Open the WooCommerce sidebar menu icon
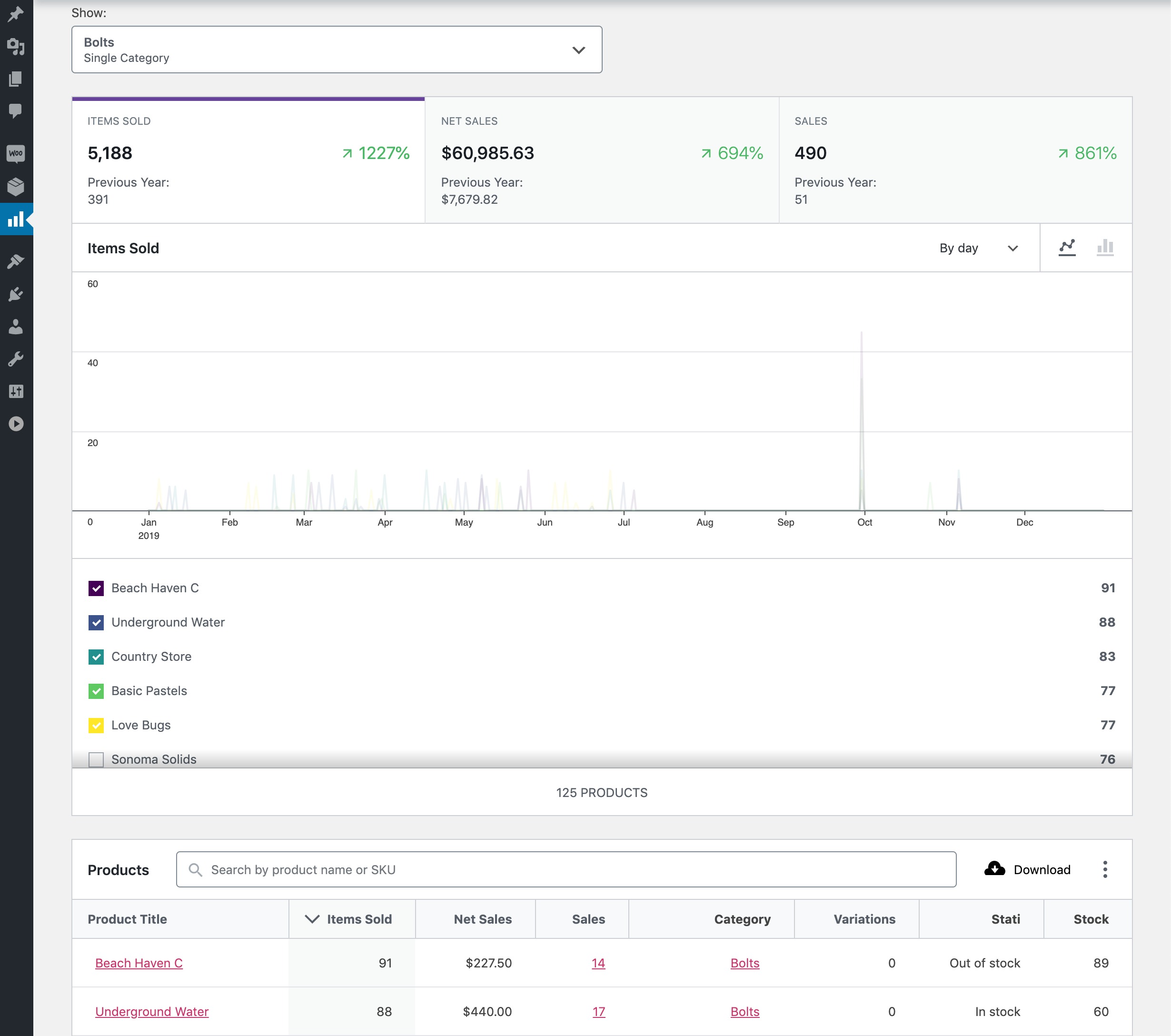Image resolution: width=1171 pixels, height=1036 pixels. 15,154
